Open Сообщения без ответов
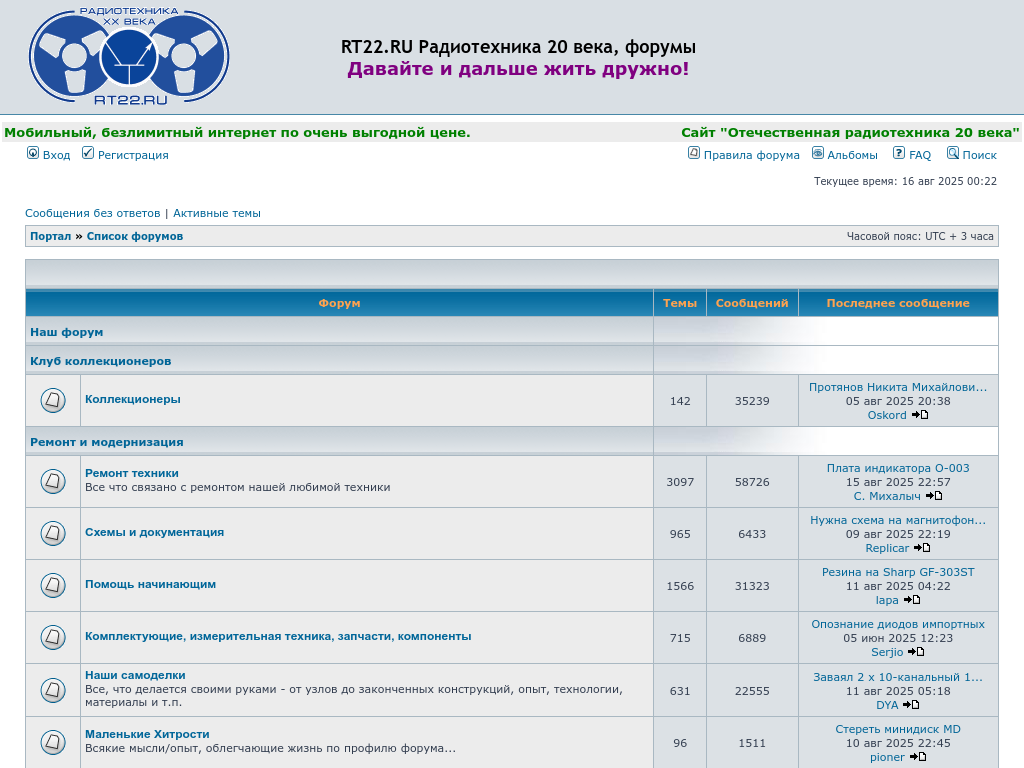Viewport: 1024px width, 768px height. click(x=92, y=213)
